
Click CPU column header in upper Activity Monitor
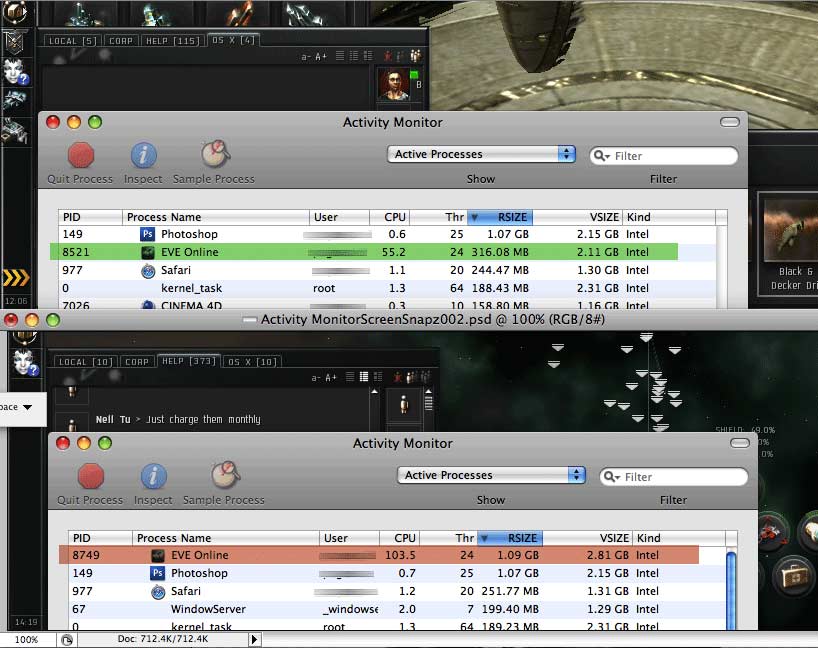(389, 217)
